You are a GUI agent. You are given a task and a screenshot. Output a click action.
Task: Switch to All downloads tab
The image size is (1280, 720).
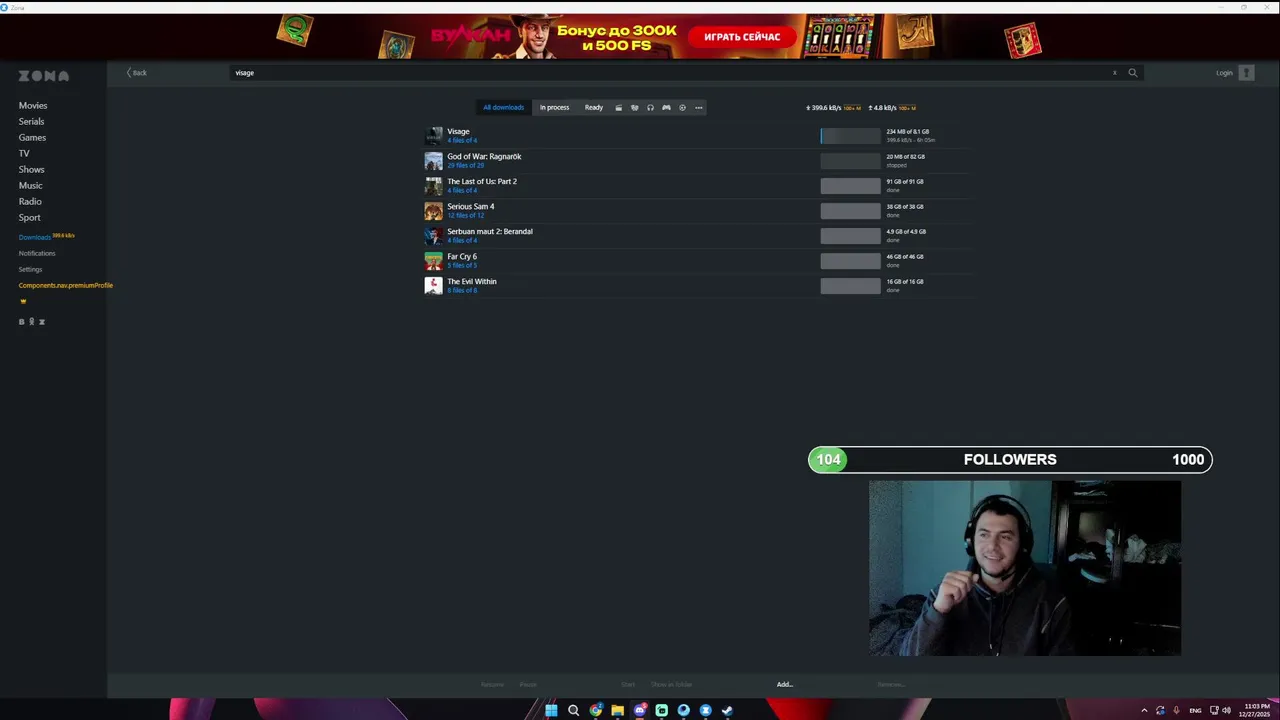503,108
